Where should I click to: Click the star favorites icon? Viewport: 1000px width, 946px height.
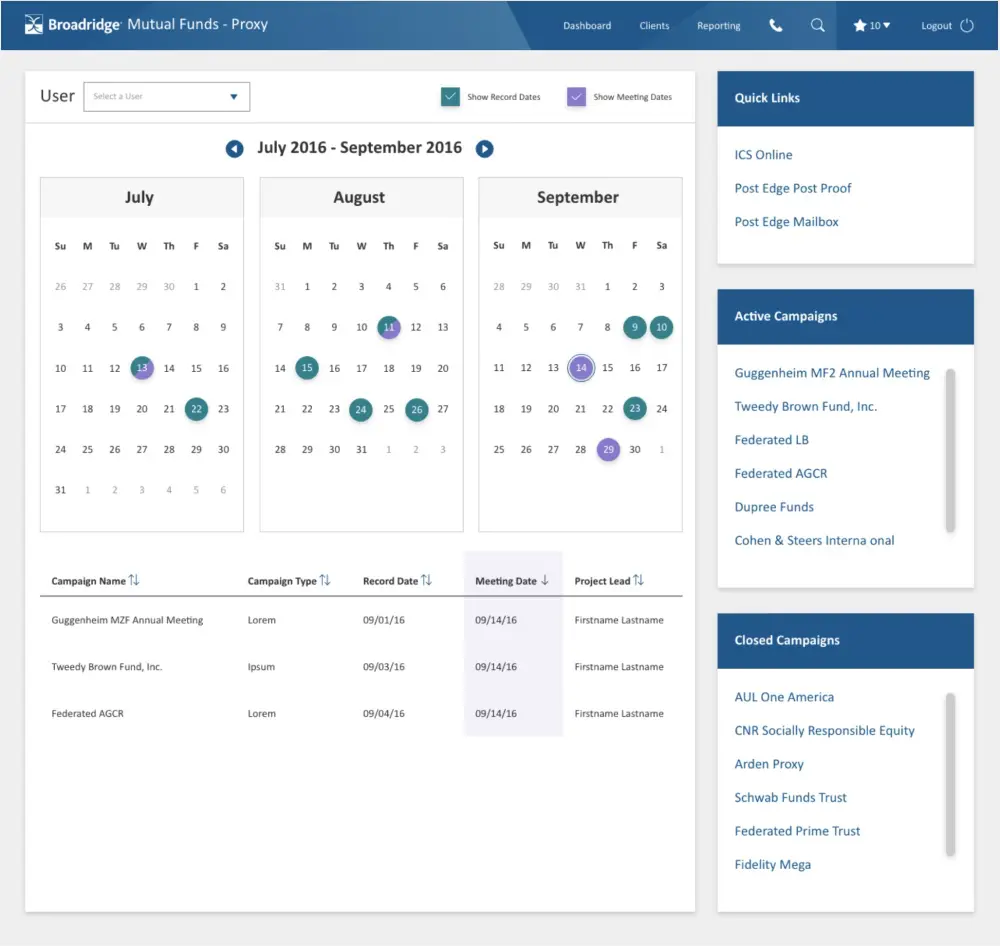pos(859,26)
